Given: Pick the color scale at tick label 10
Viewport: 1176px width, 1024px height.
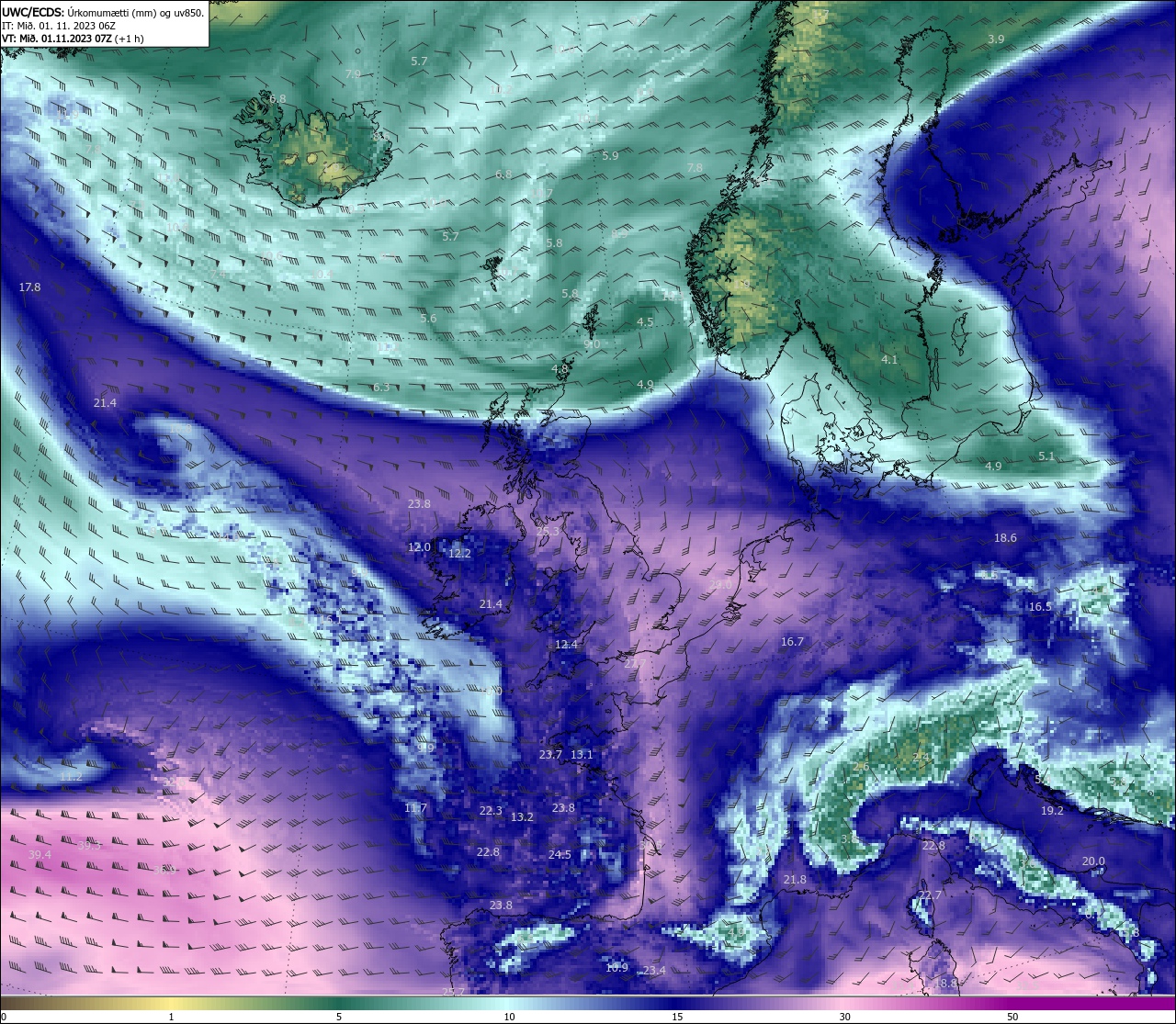Looking at the screenshot, I should tap(508, 1017).
